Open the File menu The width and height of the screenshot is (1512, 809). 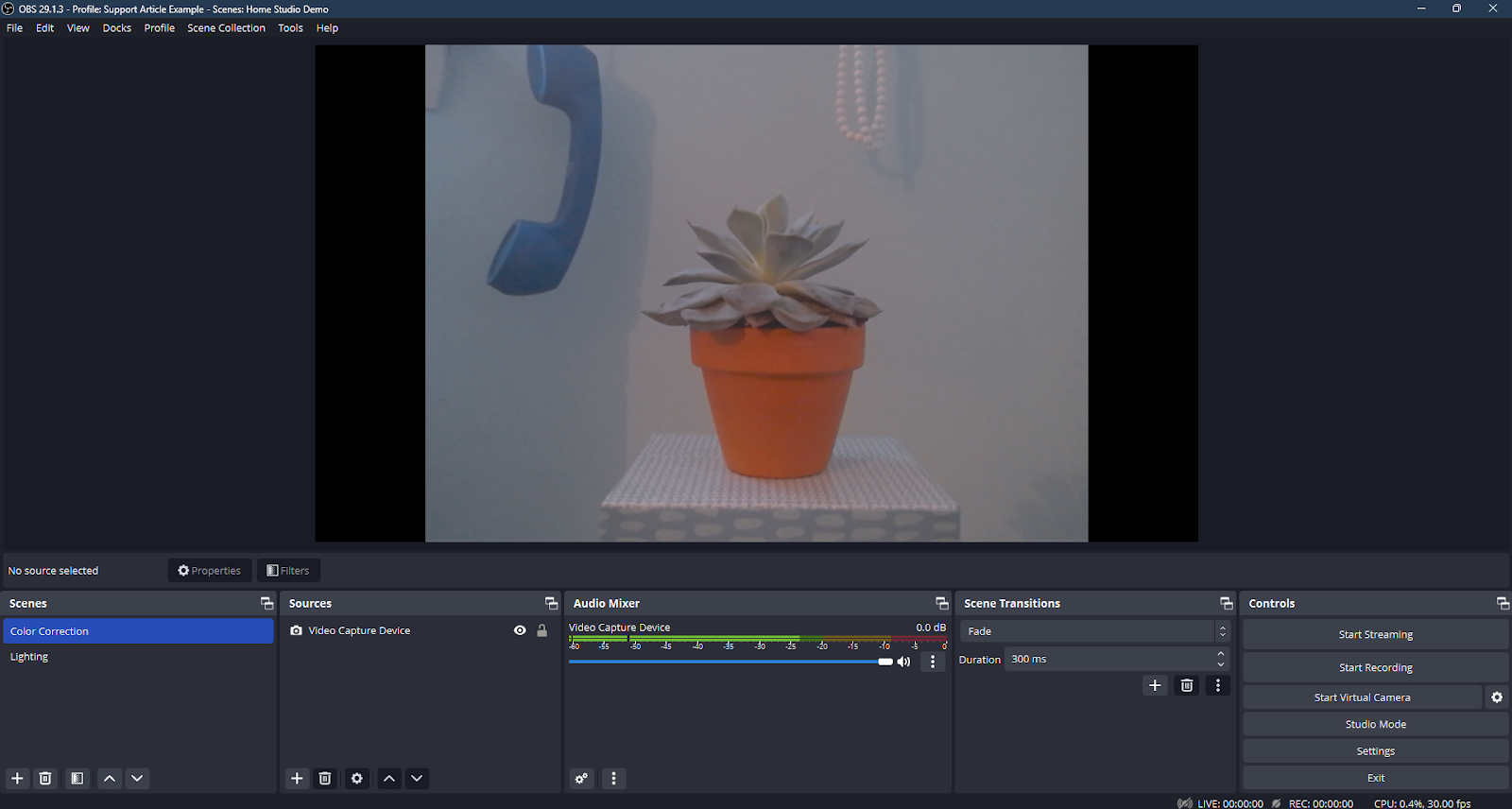[x=14, y=28]
